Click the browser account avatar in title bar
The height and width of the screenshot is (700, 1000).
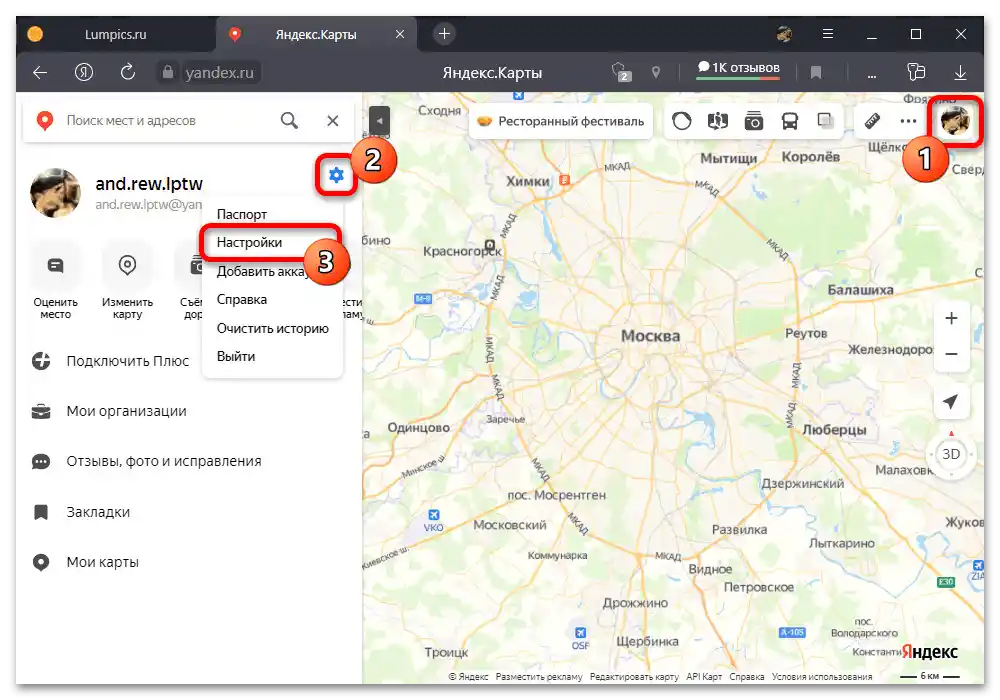click(x=784, y=34)
